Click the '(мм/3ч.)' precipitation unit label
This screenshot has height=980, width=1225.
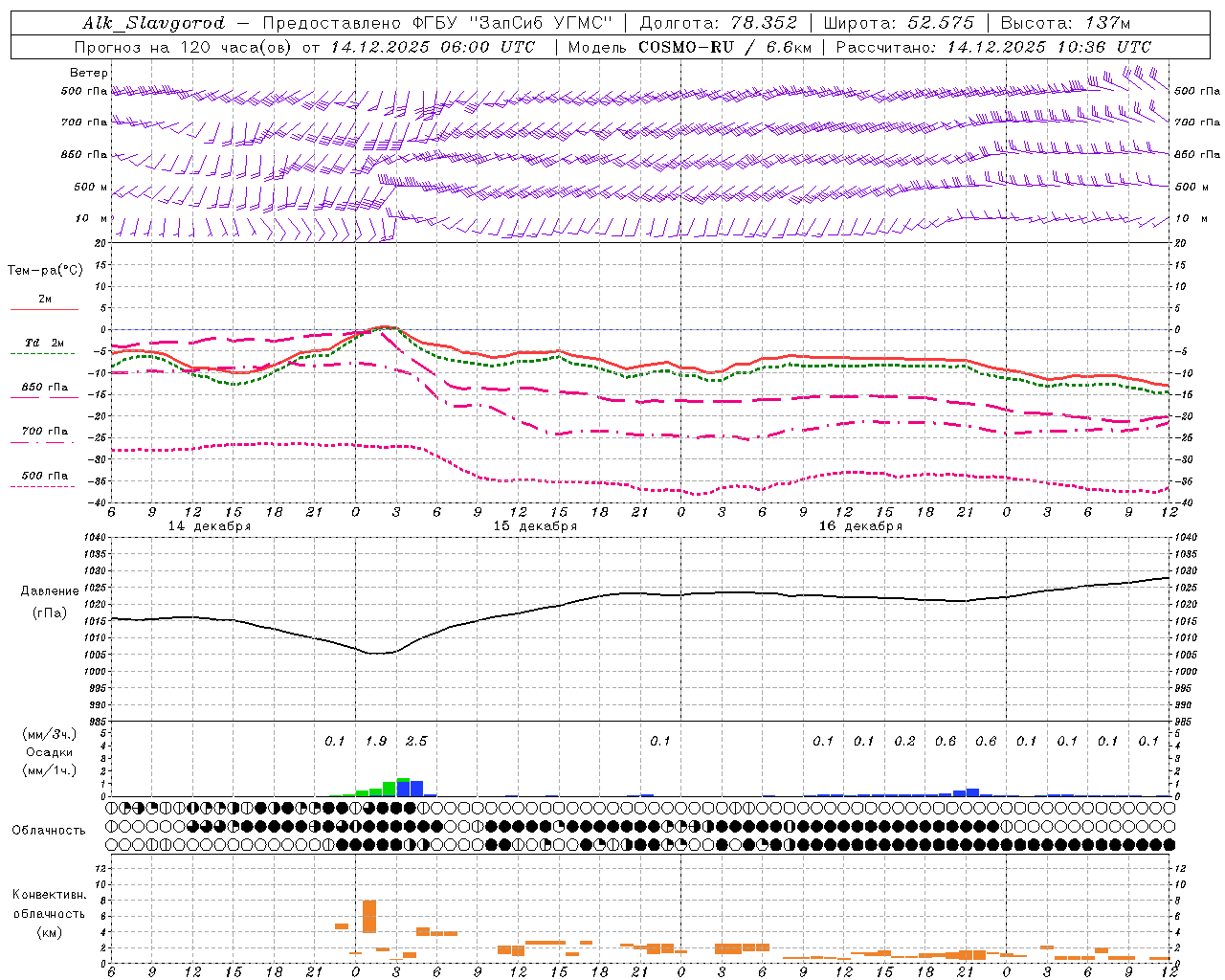pos(51,734)
